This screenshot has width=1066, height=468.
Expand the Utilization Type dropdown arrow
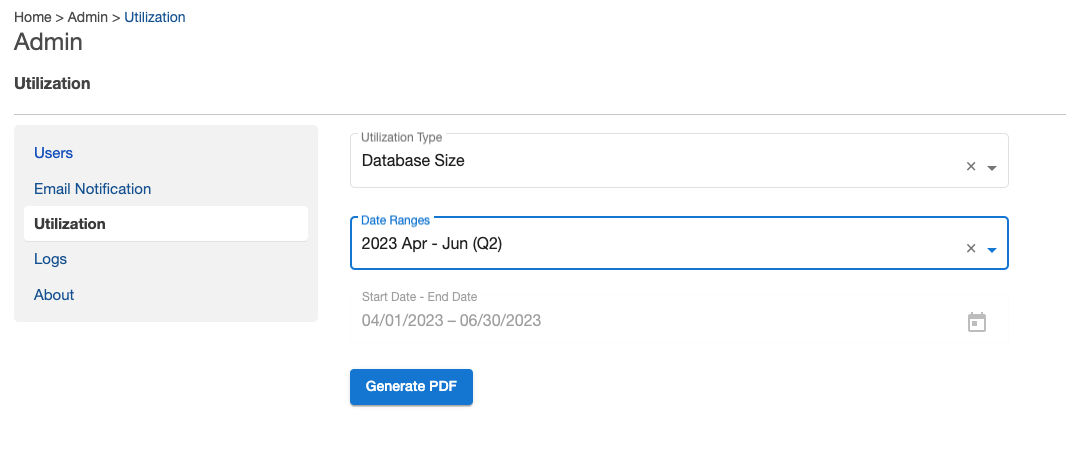click(992, 168)
